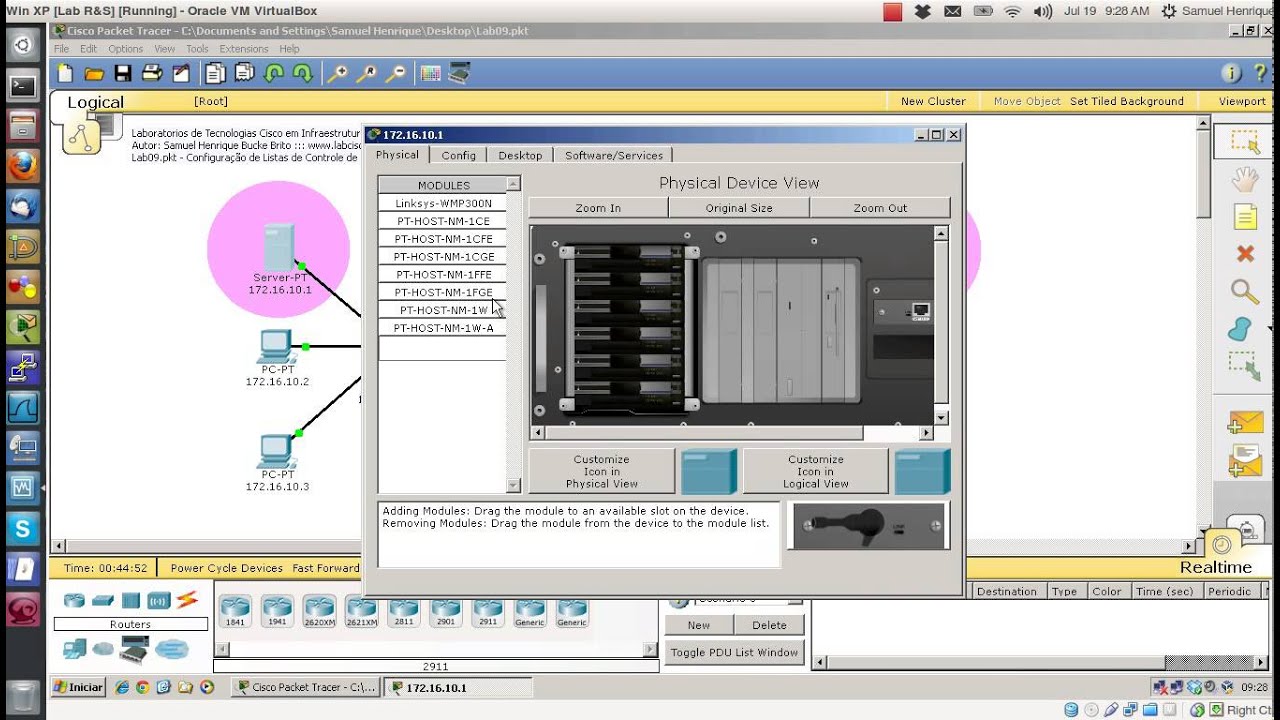This screenshot has width=1280, height=720.
Task: Click New Cluster in the workspace bar
Action: pyautogui.click(x=933, y=101)
